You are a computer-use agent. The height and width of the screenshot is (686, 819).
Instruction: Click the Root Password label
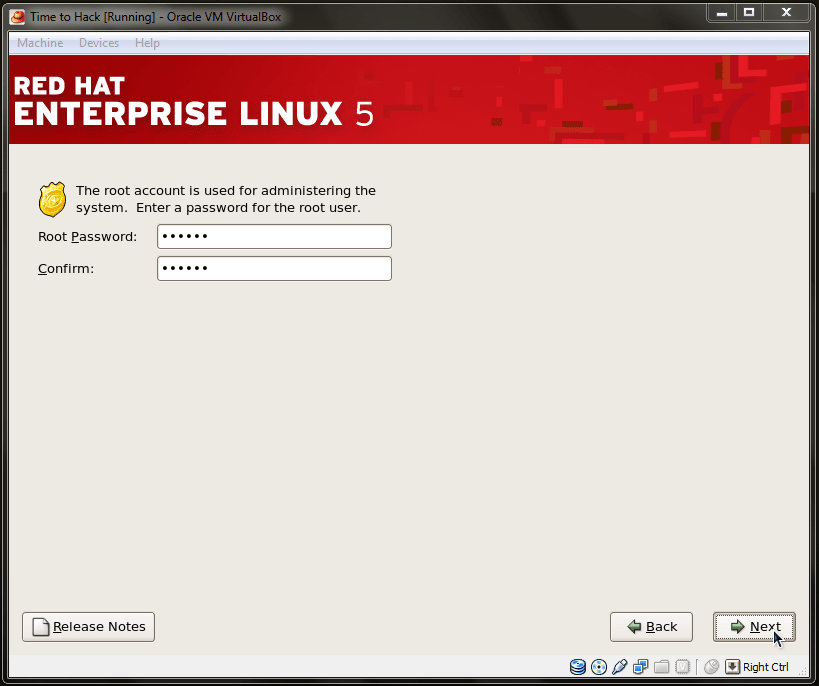click(x=87, y=237)
